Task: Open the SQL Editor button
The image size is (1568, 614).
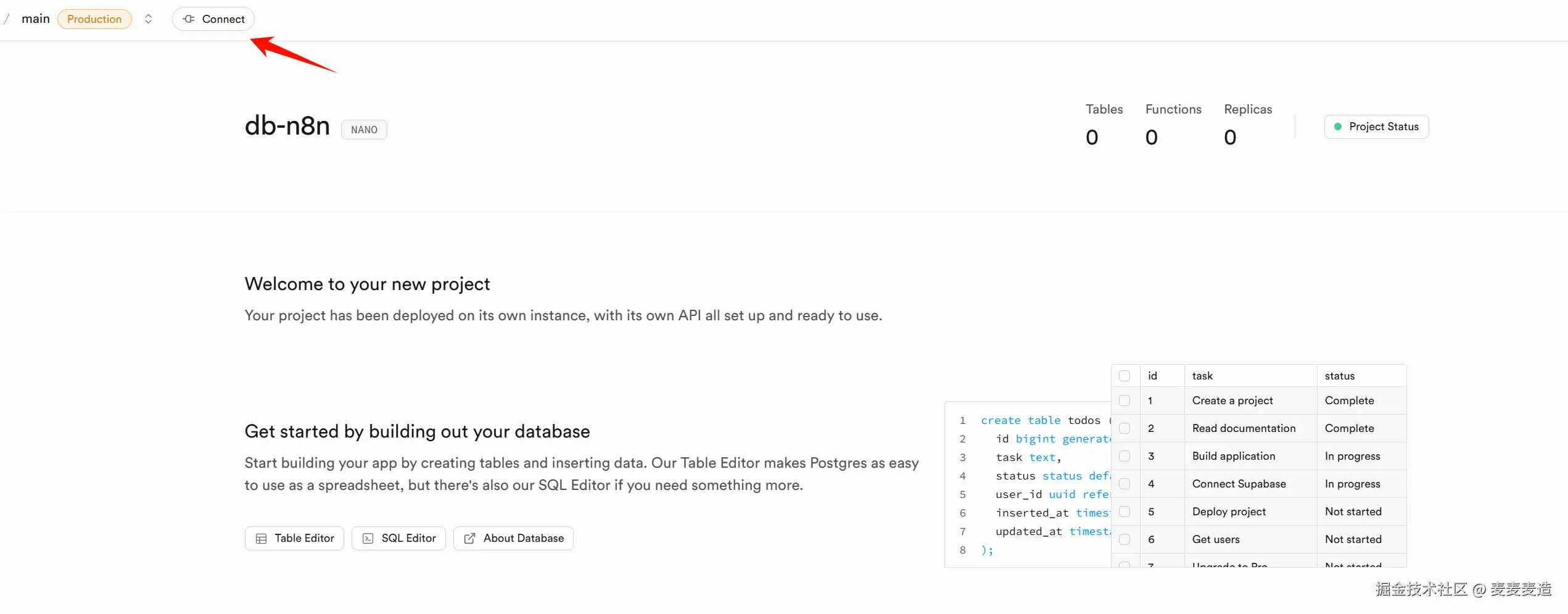Action: [398, 539]
